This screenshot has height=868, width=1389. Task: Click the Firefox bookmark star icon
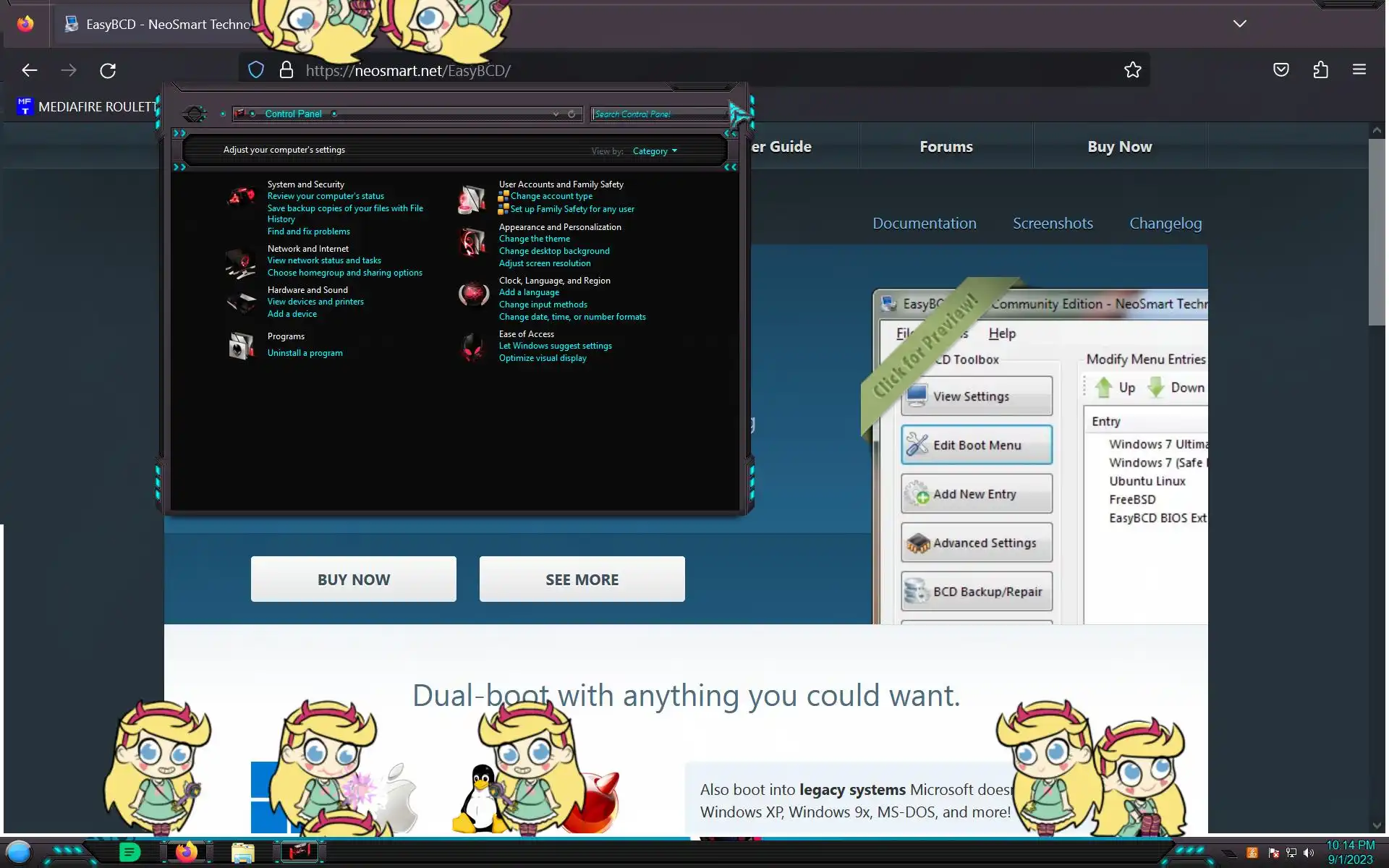pos(1132,70)
